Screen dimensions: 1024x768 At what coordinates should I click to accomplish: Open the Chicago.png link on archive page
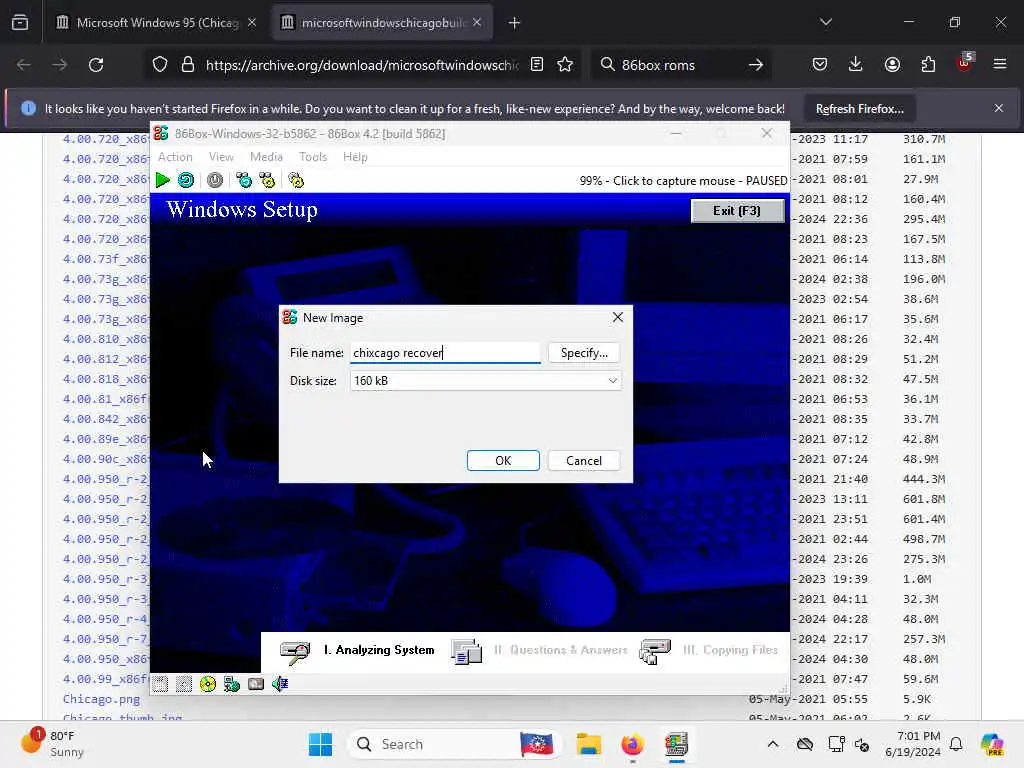(x=101, y=699)
